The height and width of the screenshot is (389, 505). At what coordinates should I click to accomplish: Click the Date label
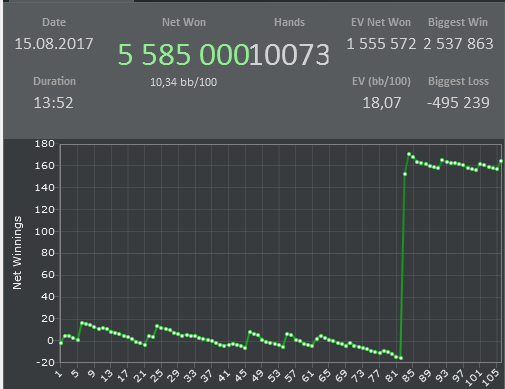(x=54, y=22)
